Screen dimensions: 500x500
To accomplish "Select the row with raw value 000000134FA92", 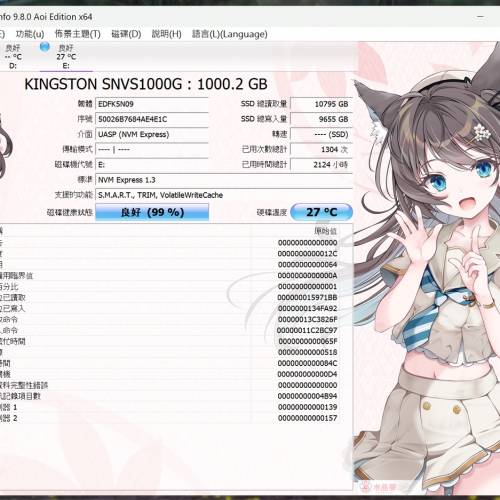I will pyautogui.click(x=176, y=308).
